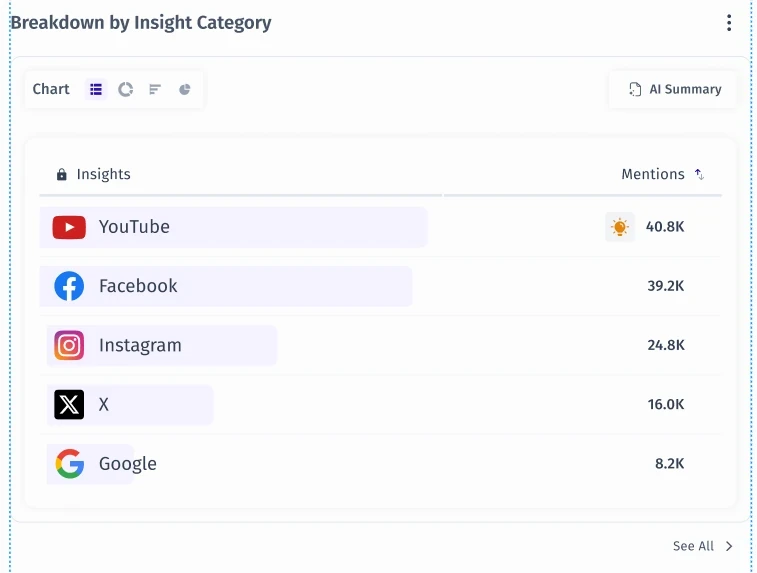Image resolution: width=757 pixels, height=573 pixels.
Task: Open the AI Summary
Action: click(673, 89)
